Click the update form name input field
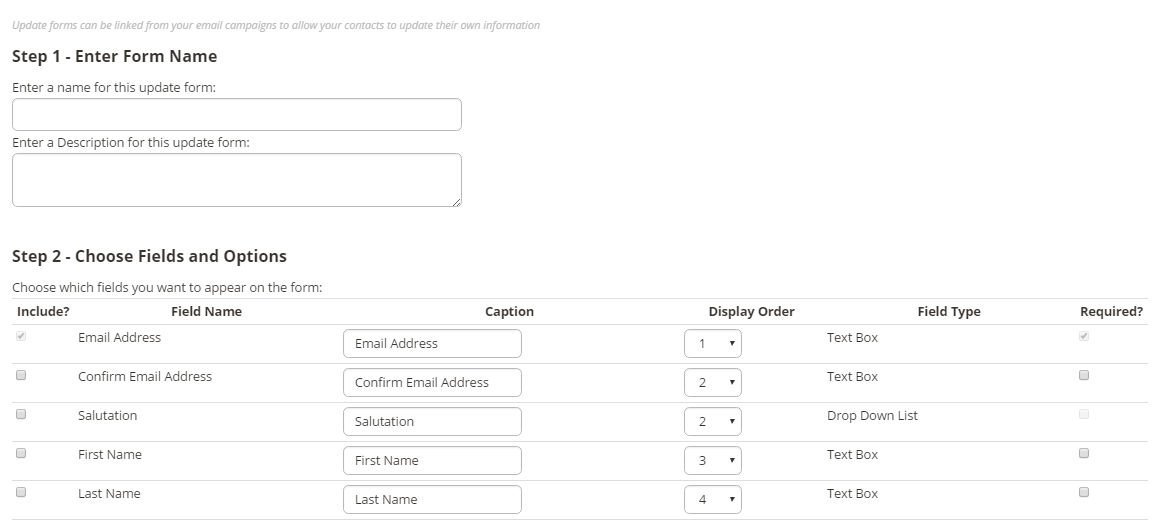1161x520 pixels. point(237,115)
